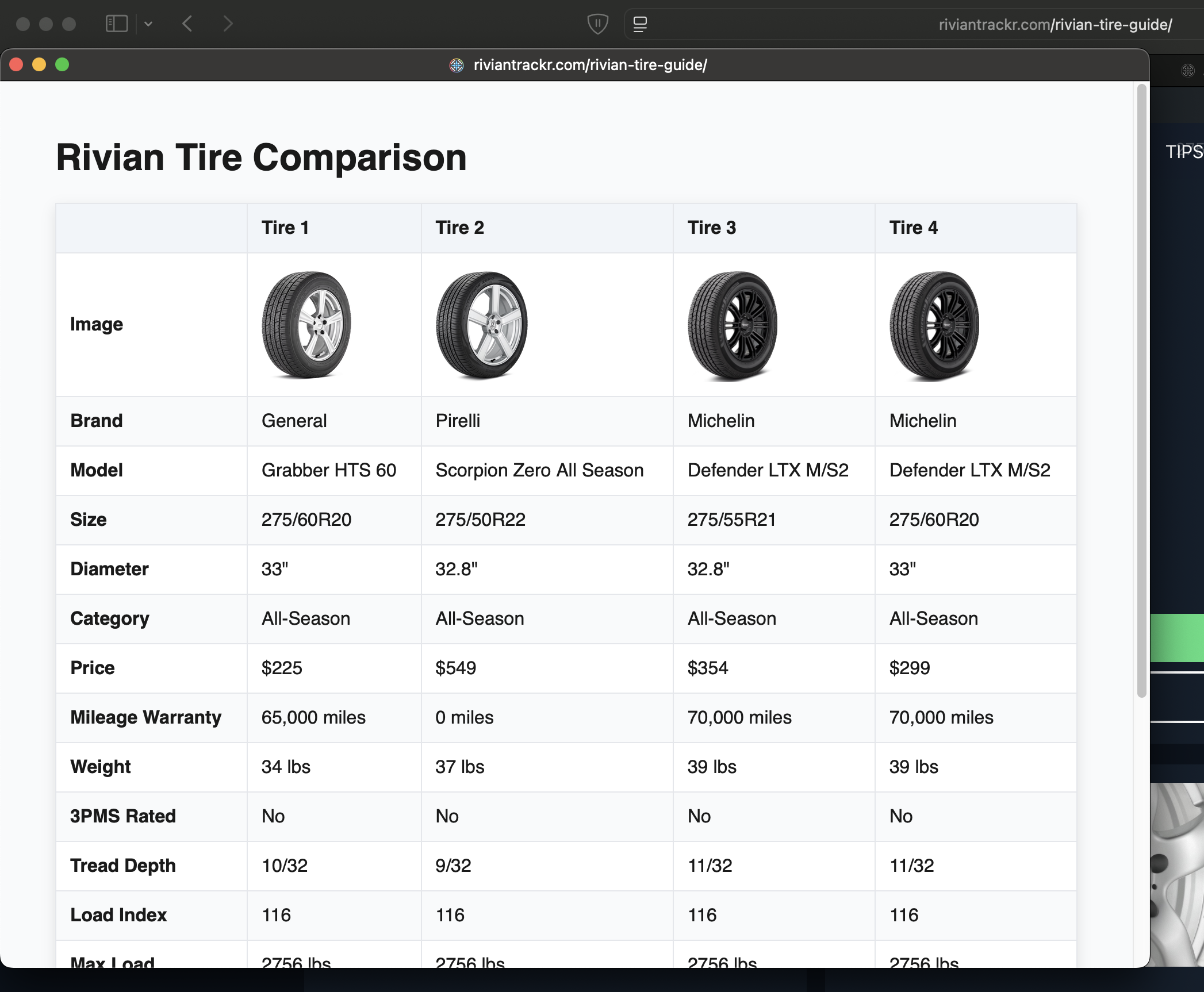Go forward using the background window forward arrow
1204x992 pixels.
pos(228,24)
